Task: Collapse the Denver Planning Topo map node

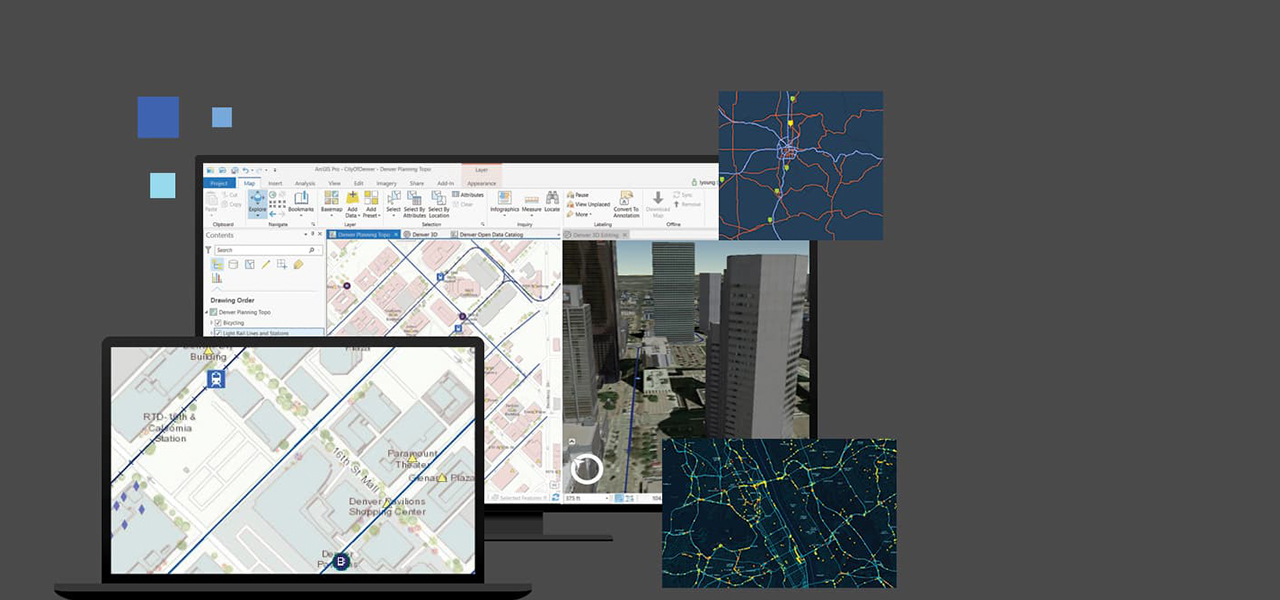Action: click(206, 312)
